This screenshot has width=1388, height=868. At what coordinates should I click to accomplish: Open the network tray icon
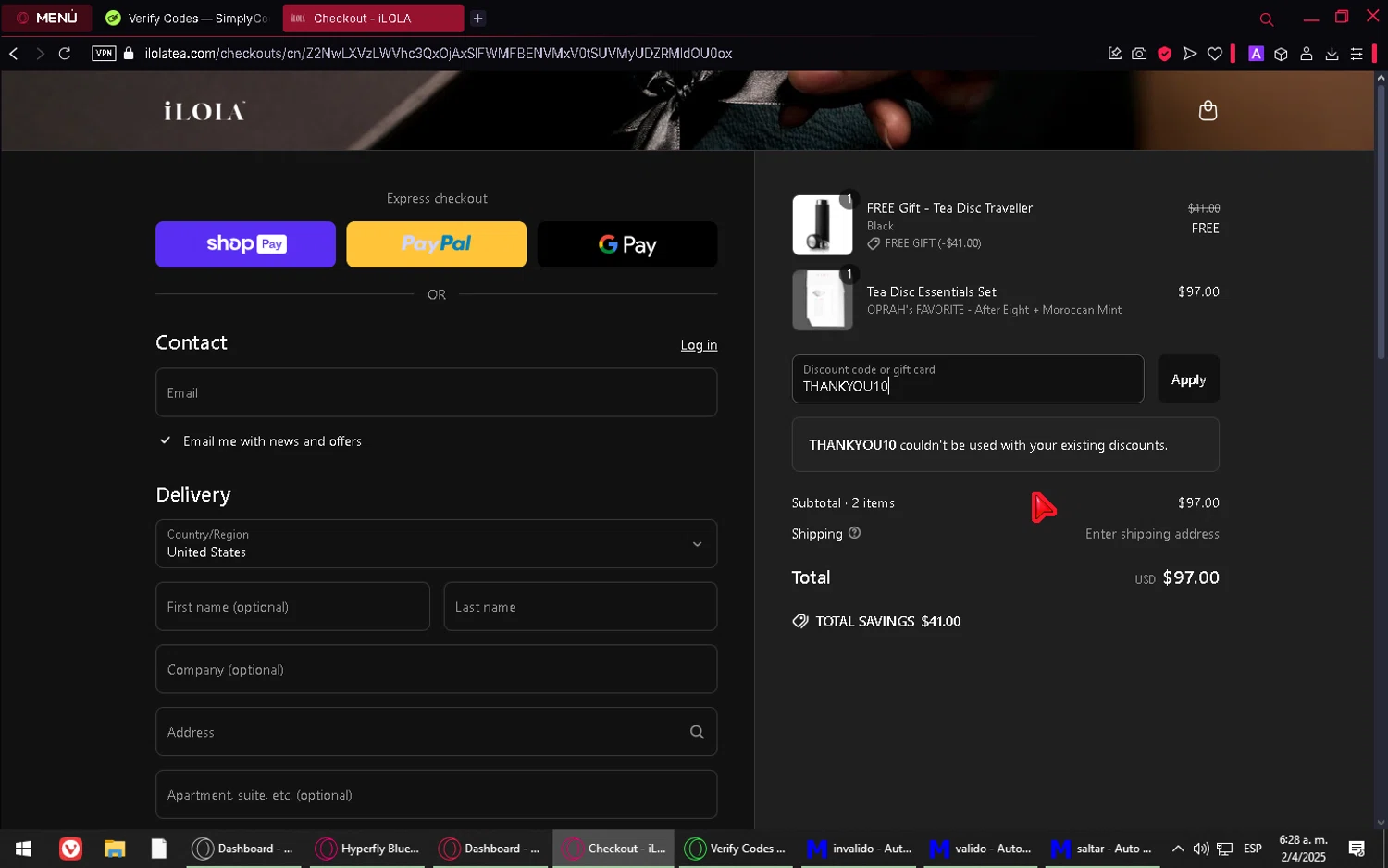click(1224, 849)
